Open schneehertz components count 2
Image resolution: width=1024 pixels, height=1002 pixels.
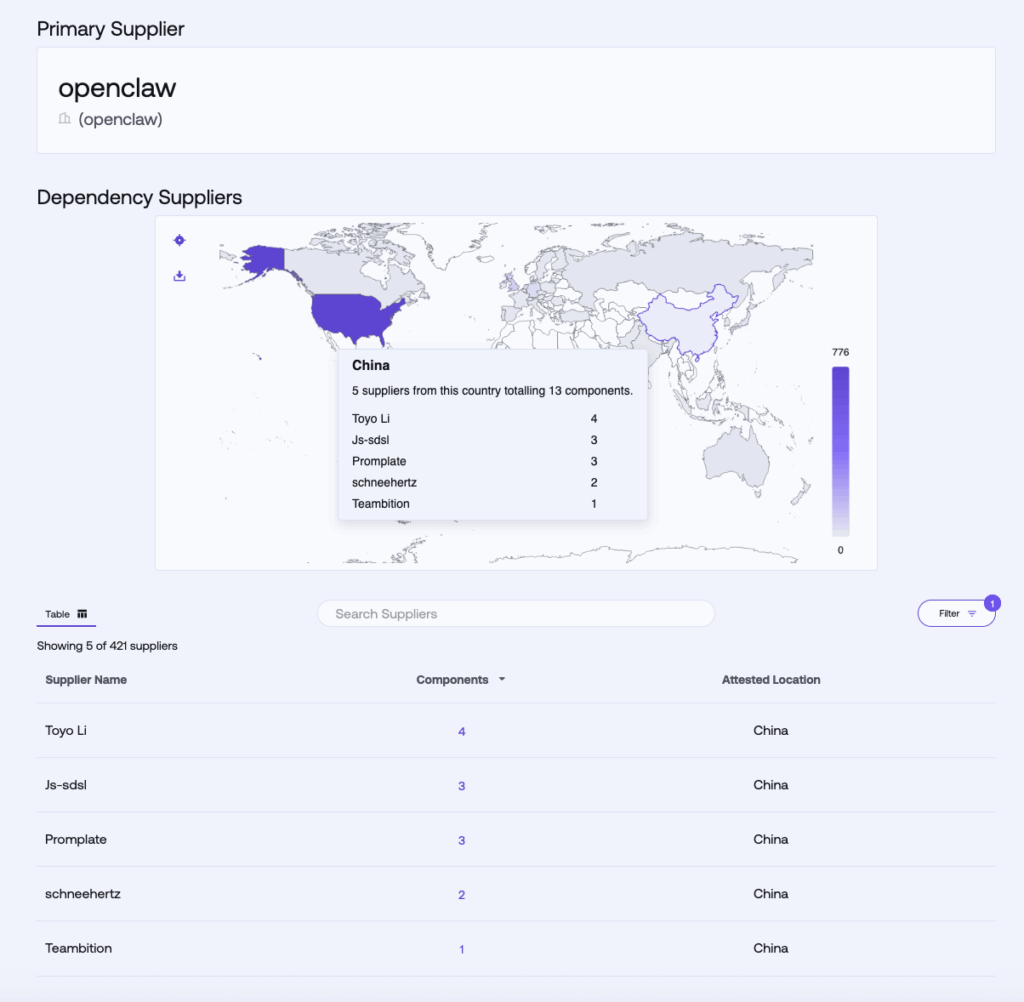coord(462,895)
